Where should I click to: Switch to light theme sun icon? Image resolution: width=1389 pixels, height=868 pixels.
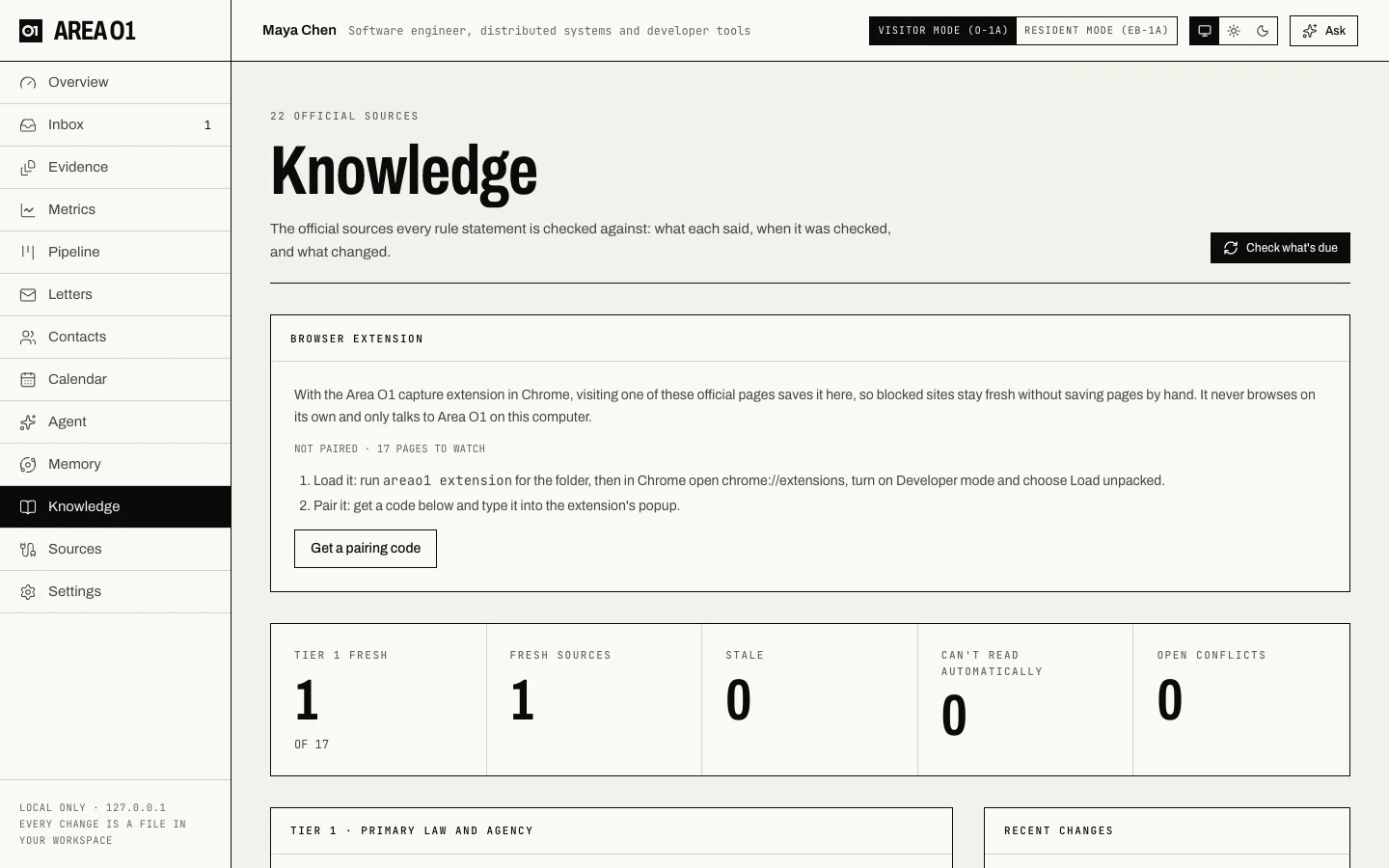(x=1234, y=31)
